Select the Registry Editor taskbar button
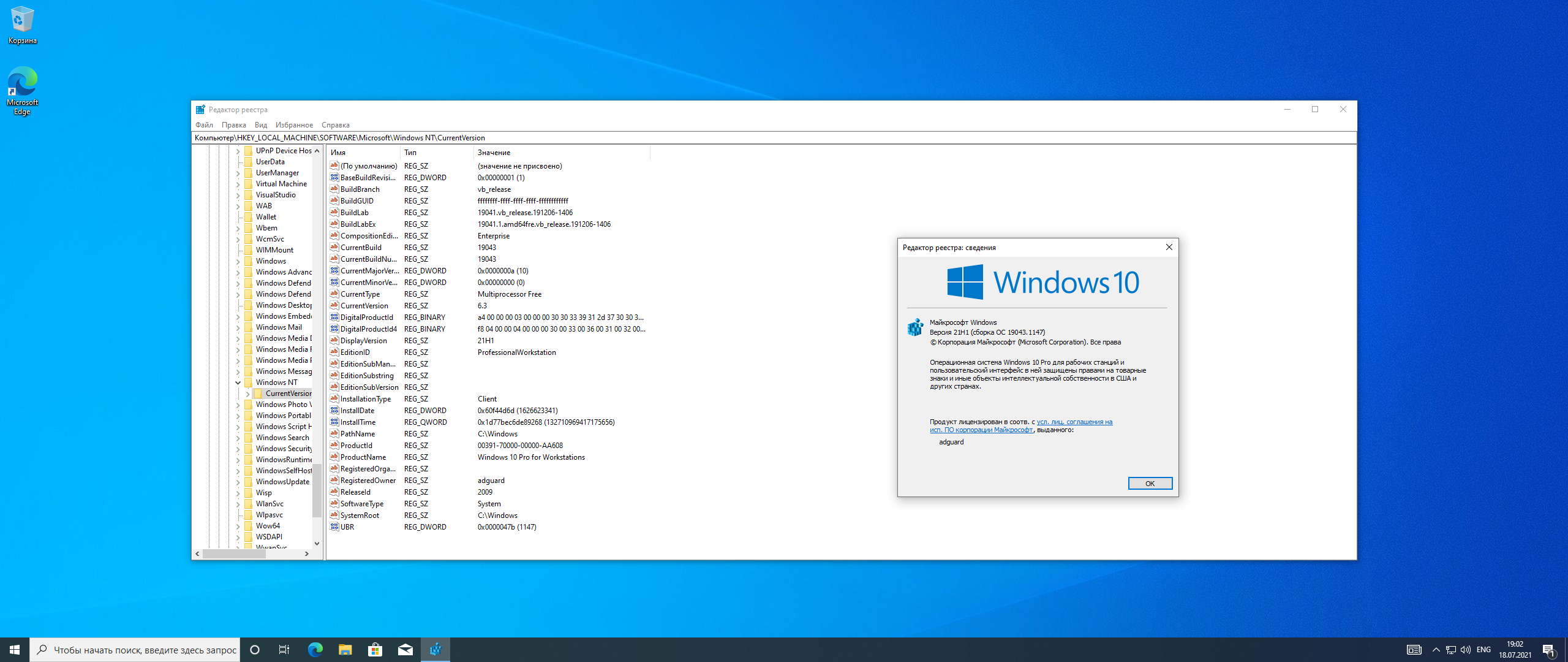Viewport: 1568px width, 662px height. pos(435,650)
